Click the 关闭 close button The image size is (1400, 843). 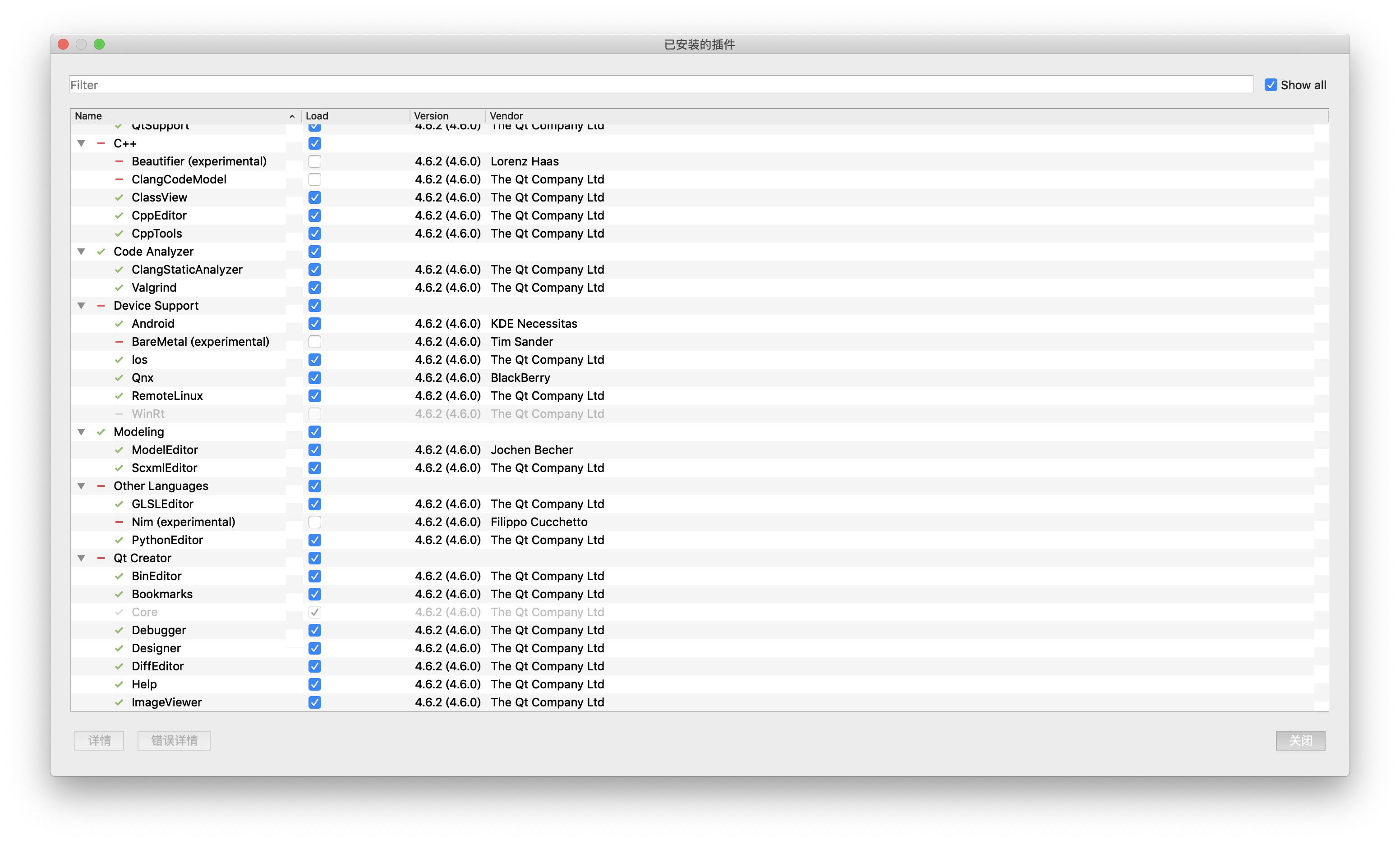coord(1301,741)
